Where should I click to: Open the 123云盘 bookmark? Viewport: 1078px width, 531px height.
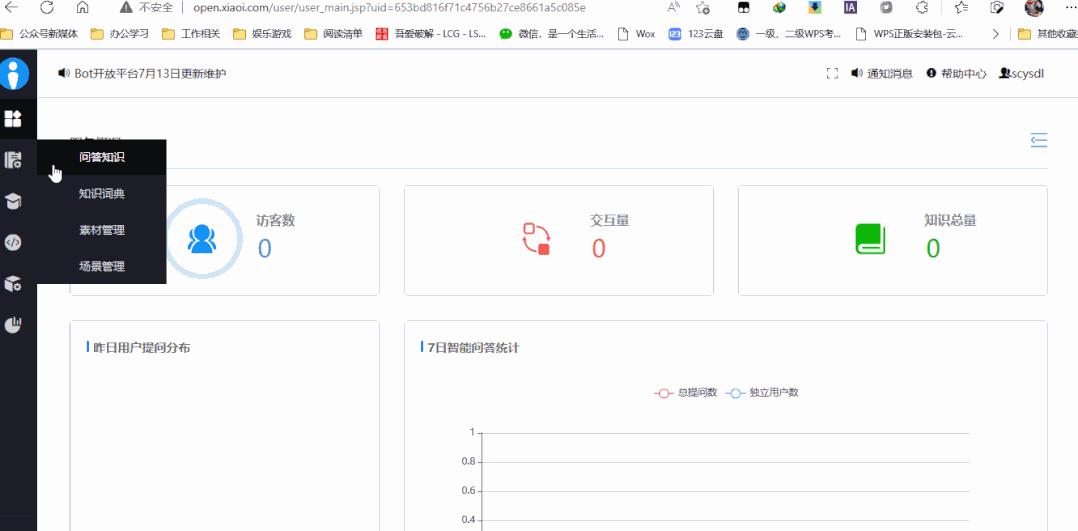(696, 34)
